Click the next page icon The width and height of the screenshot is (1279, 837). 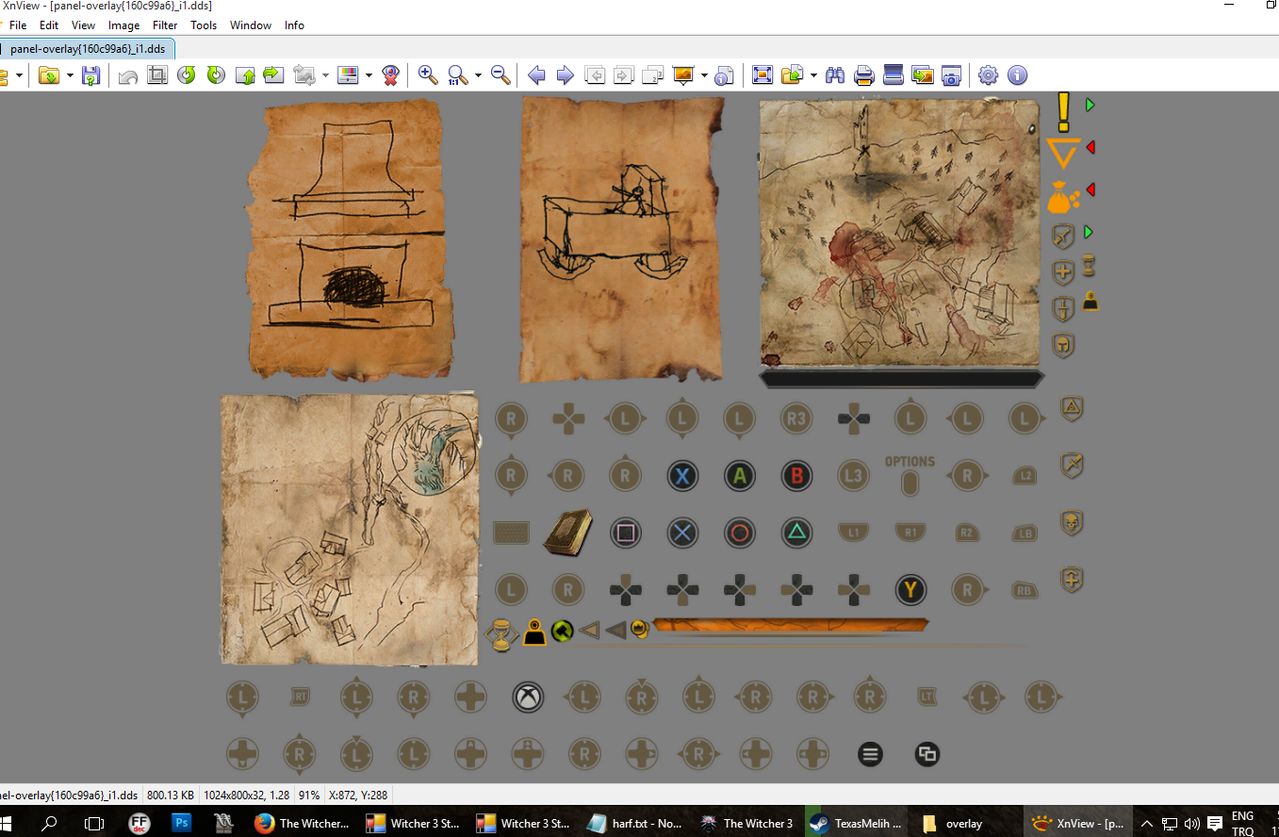624,75
